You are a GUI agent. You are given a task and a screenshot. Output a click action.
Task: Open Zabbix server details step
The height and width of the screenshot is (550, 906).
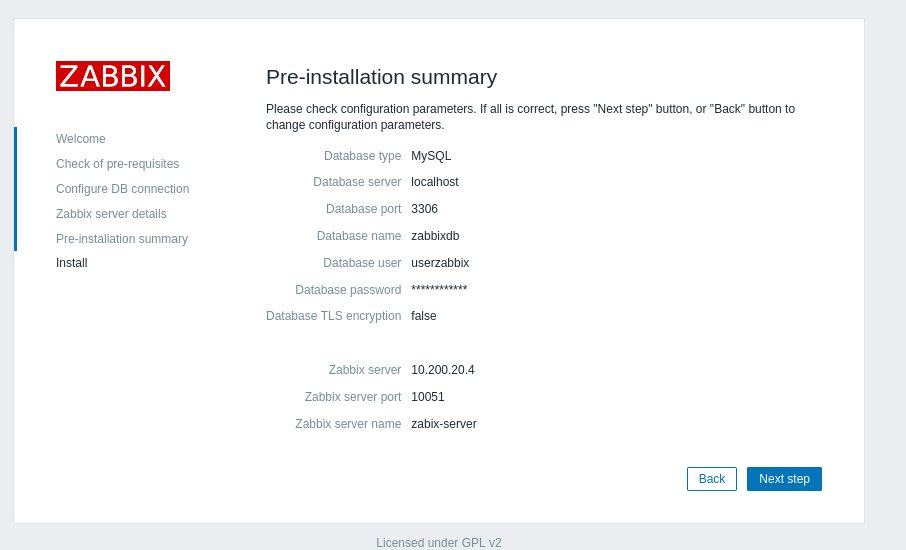(111, 214)
